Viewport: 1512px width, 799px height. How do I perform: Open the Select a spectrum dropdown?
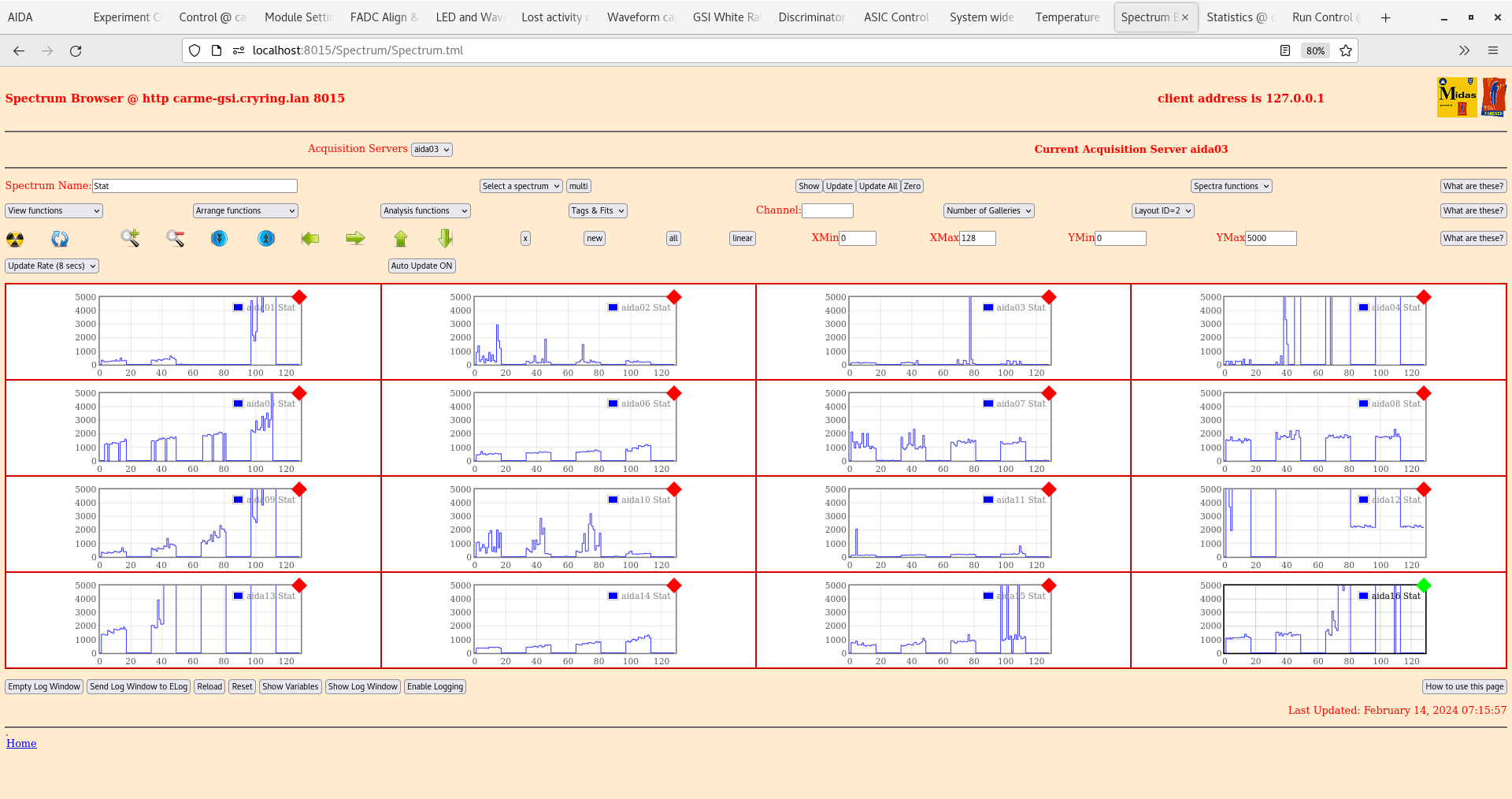[521, 186]
